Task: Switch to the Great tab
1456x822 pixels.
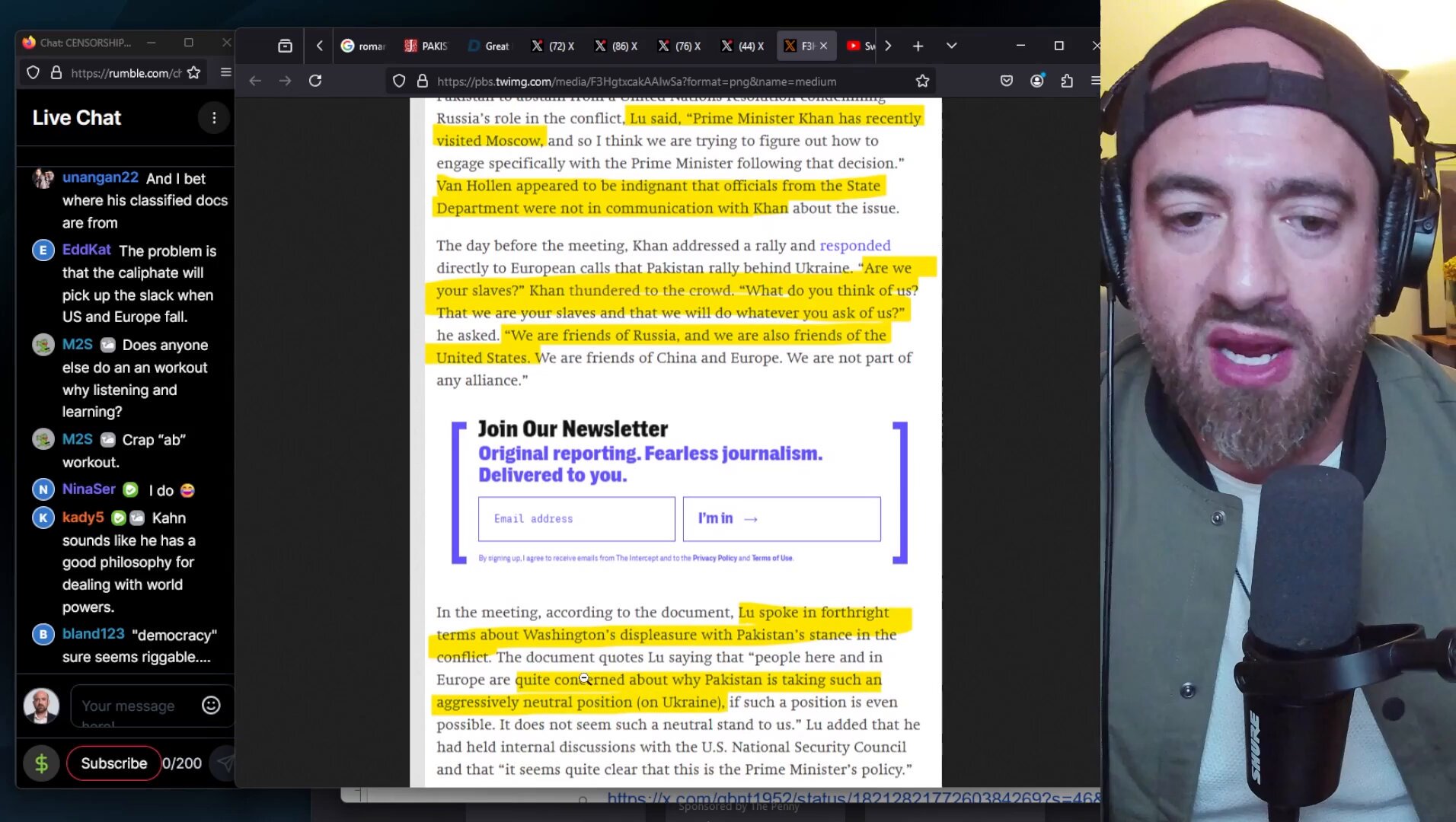Action: coord(490,46)
